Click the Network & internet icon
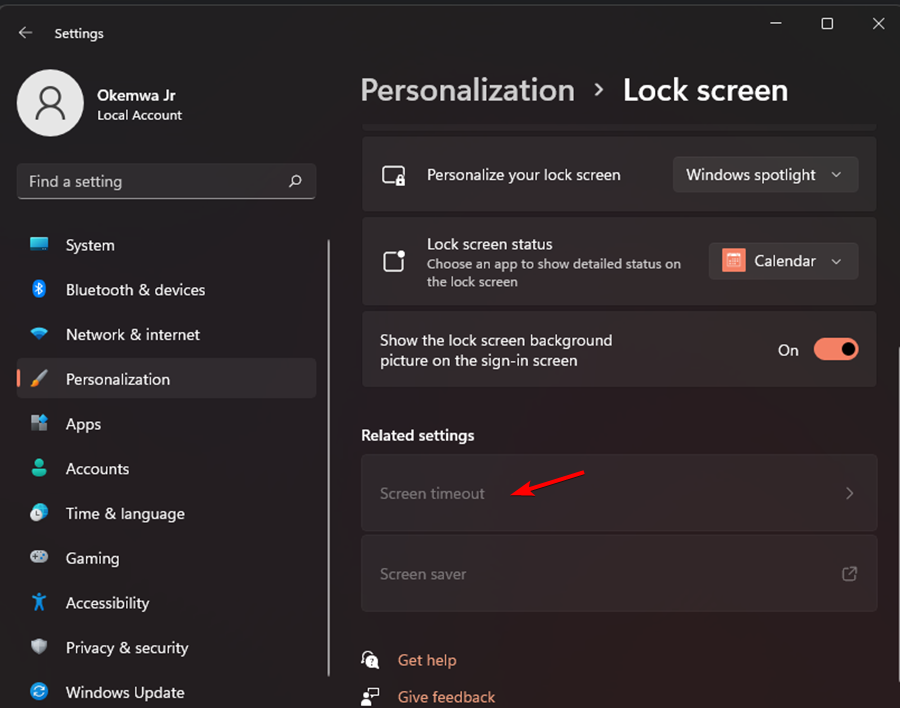 click(x=37, y=334)
